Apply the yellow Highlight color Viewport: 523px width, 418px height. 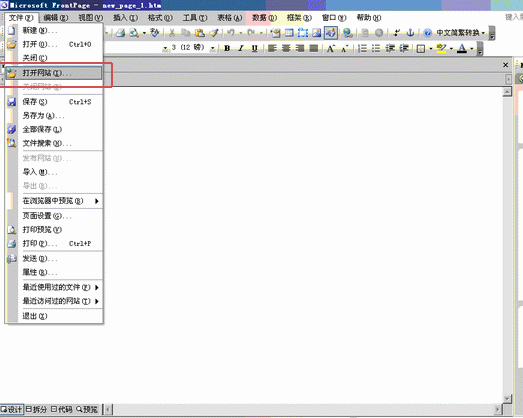coord(441,48)
